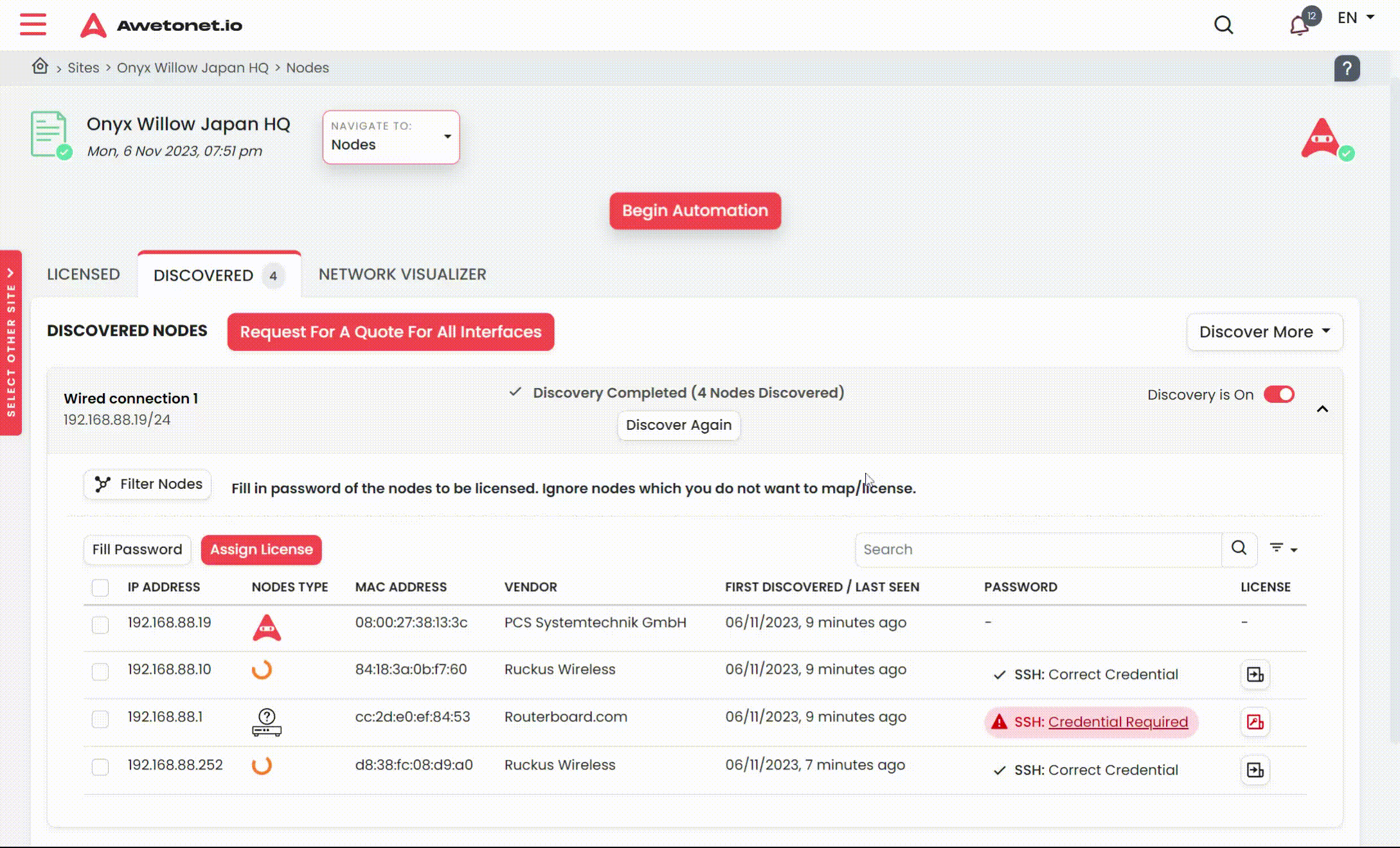Select checkbox for 192.168.88.19
The width and height of the screenshot is (1400, 848).
(100, 624)
